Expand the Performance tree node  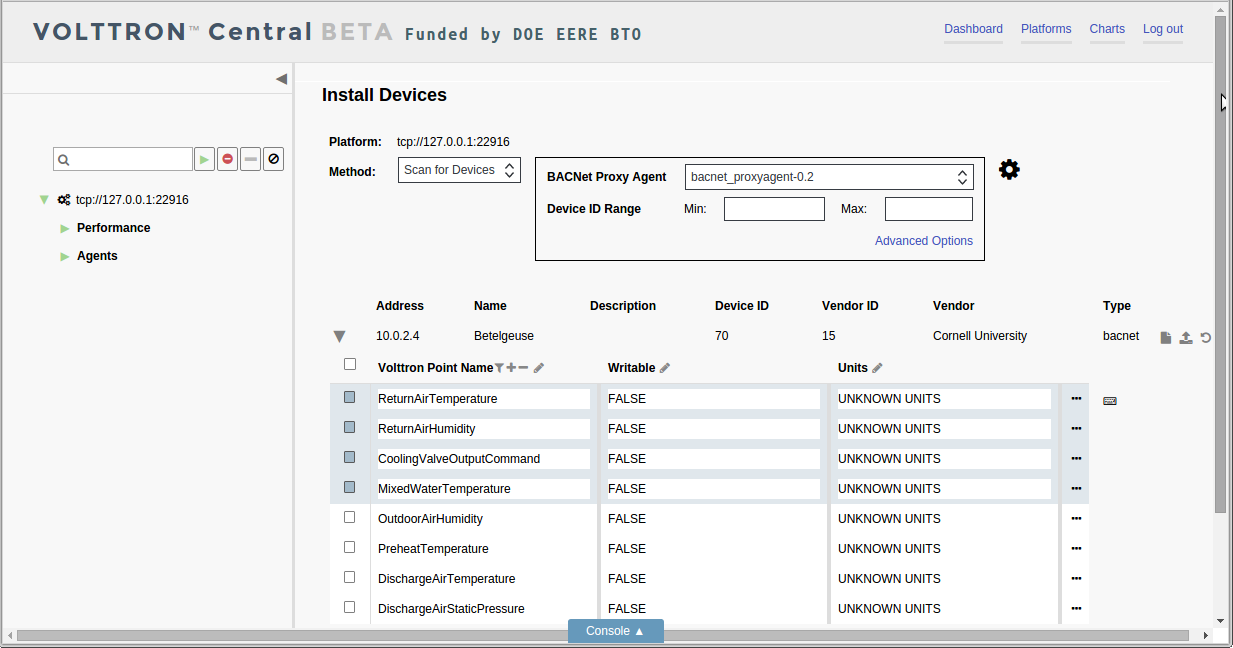[65, 228]
